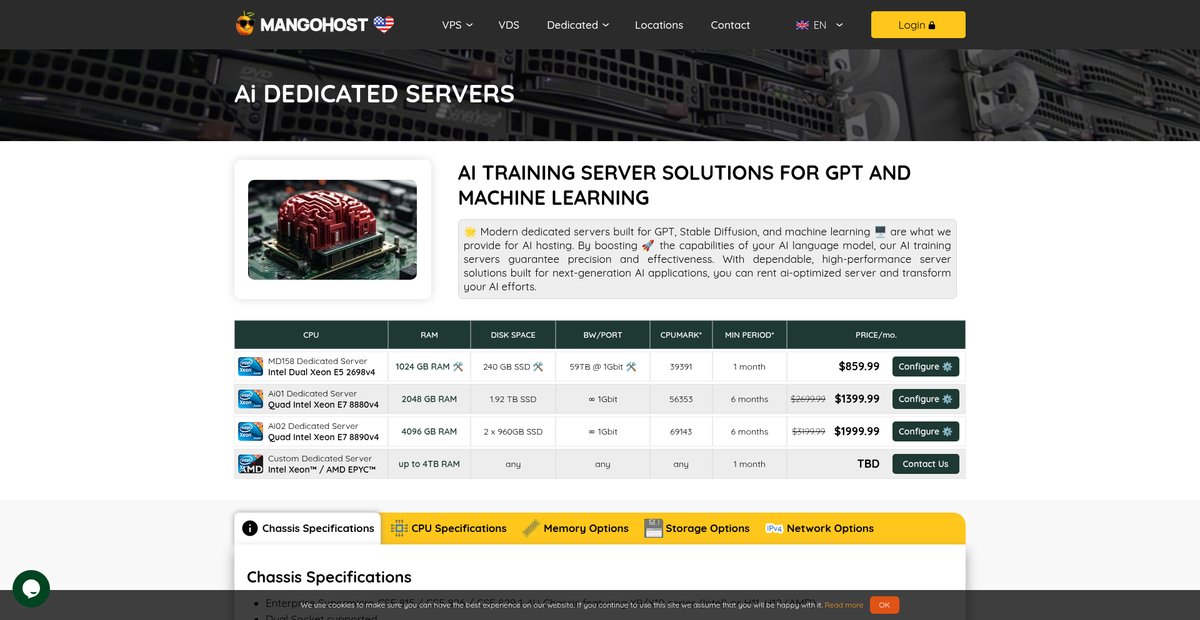The height and width of the screenshot is (620, 1200).
Task: Click the UK flag language icon
Action: (x=802, y=25)
